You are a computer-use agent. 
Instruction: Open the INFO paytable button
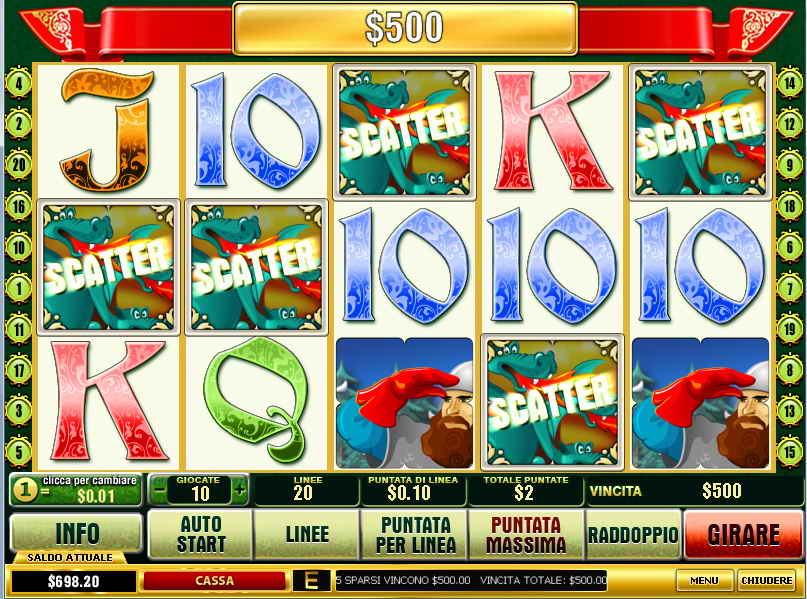tap(76, 533)
